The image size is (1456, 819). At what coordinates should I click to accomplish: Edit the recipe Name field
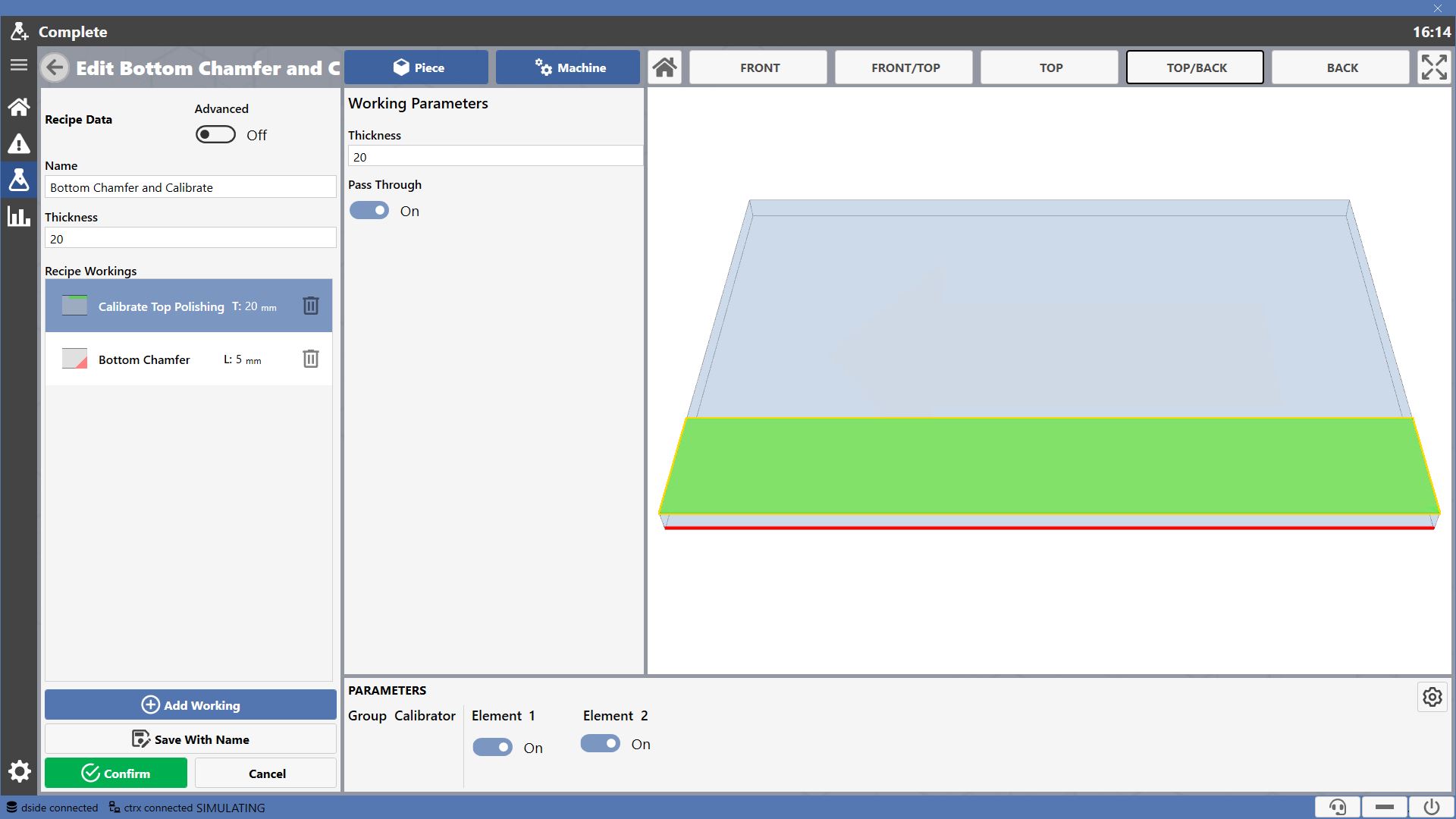point(190,187)
